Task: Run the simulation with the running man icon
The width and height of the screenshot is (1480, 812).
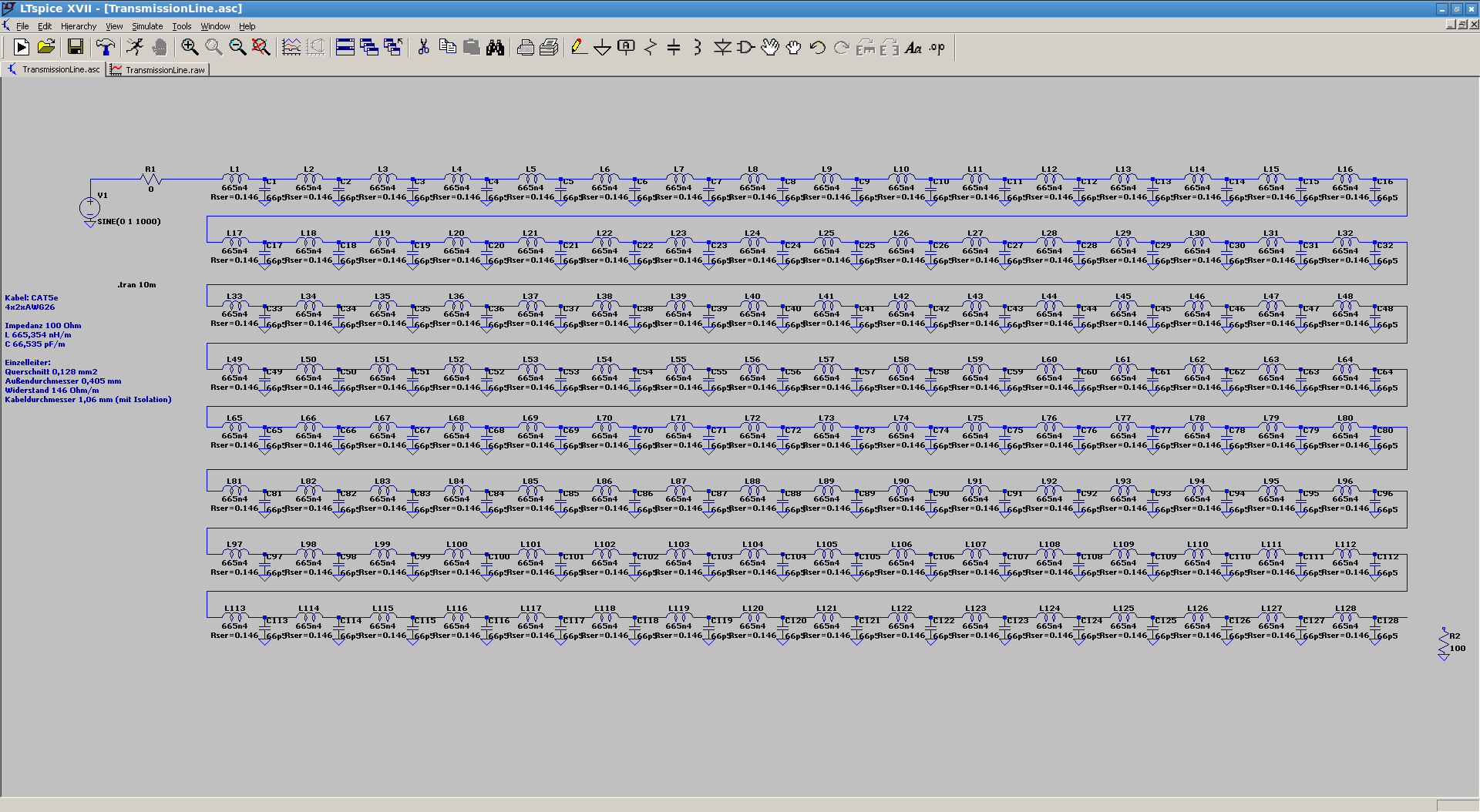Action: 135,48
